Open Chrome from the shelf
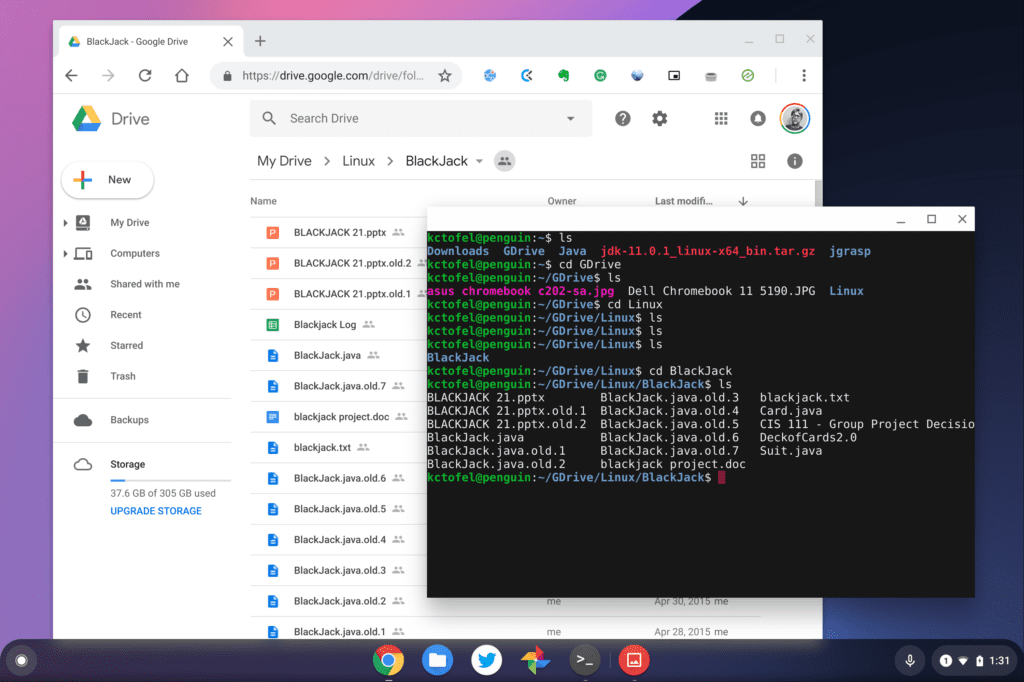 [389, 660]
